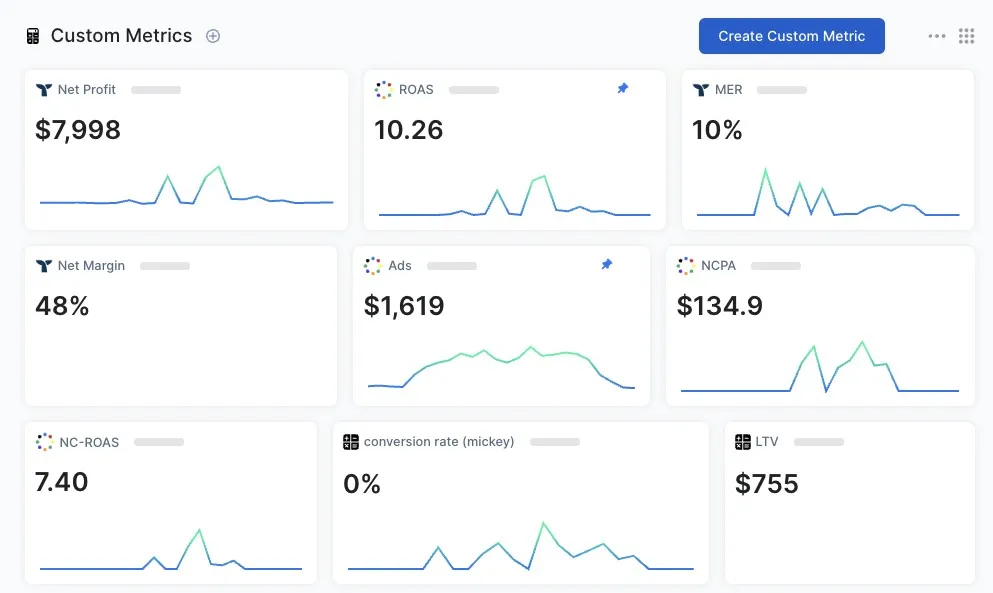993x593 pixels.
Task: Click the NC-ROAS card title
Action: coord(89,442)
